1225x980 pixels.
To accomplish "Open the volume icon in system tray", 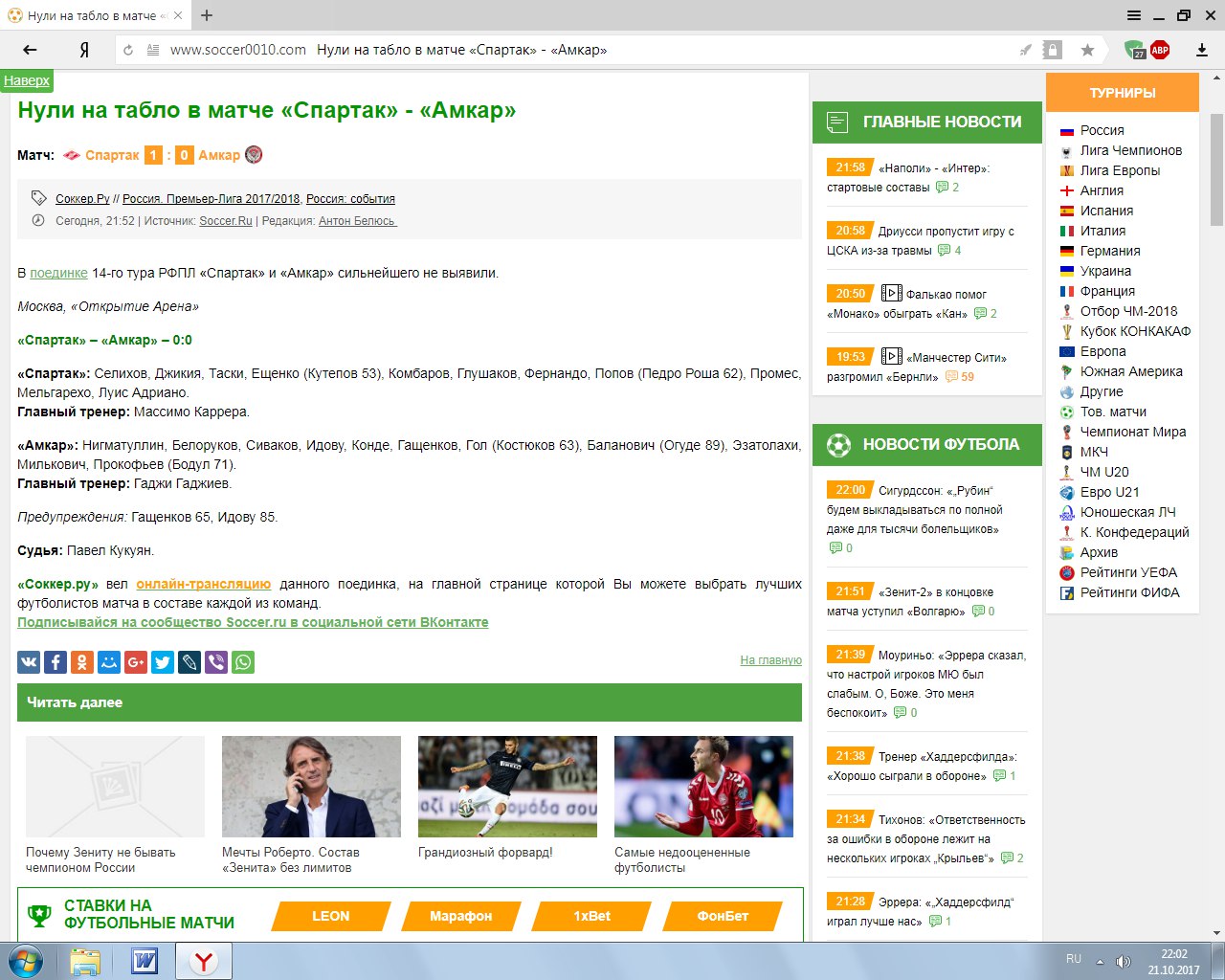I will tap(1124, 961).
